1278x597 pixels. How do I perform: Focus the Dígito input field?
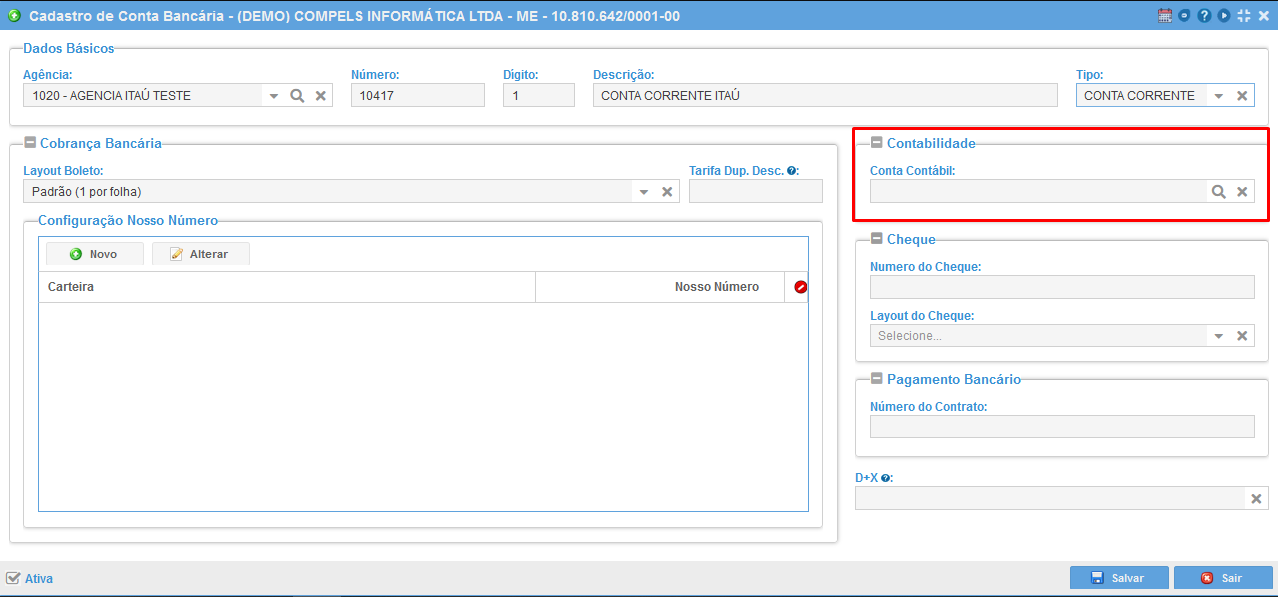pyautogui.click(x=539, y=95)
